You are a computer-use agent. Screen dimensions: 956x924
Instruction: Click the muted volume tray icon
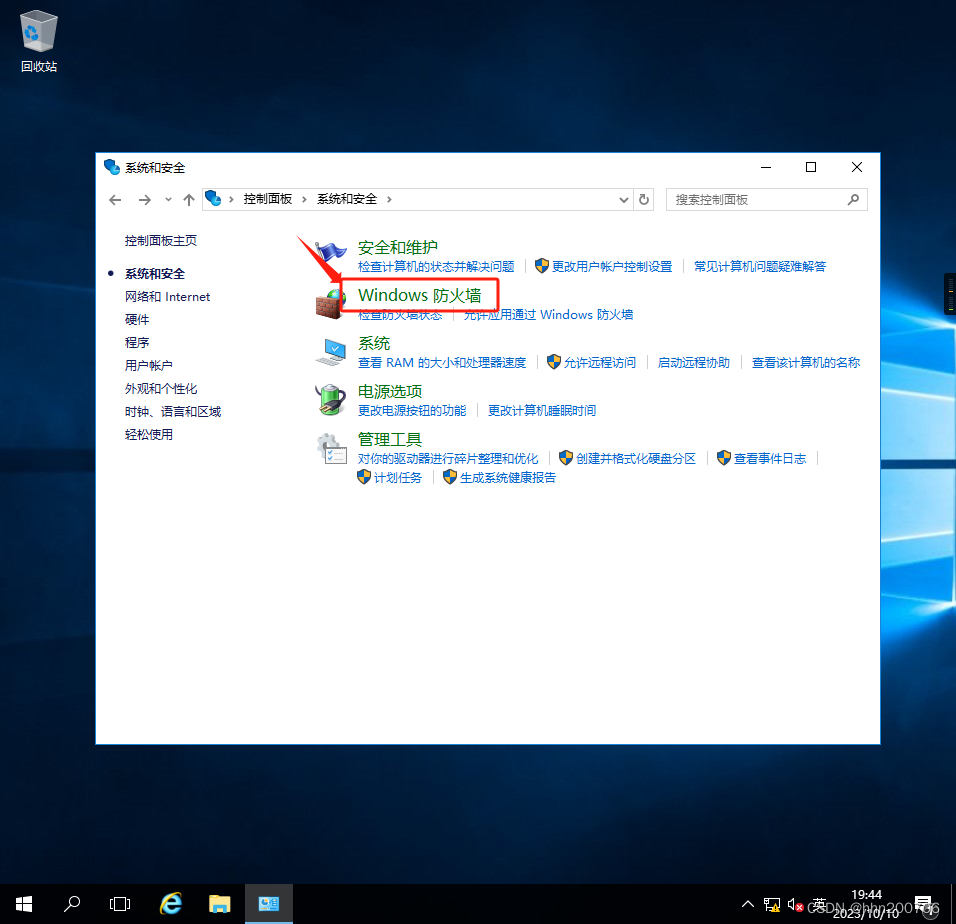pos(795,904)
